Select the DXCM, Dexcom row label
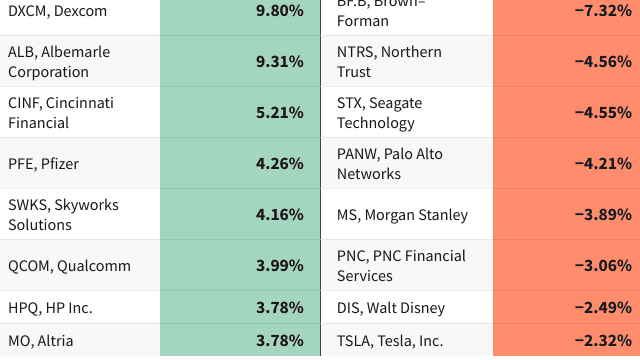The image size is (640, 360). click(x=58, y=11)
